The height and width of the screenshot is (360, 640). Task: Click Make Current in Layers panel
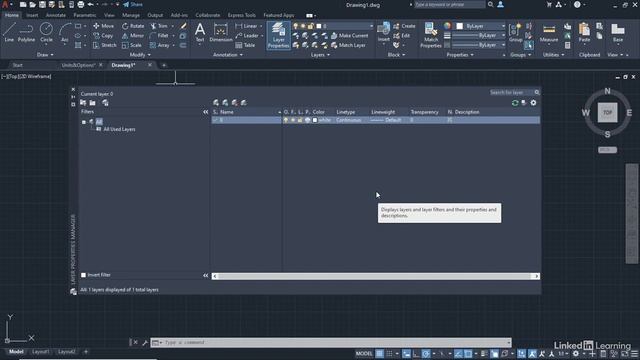349,36
